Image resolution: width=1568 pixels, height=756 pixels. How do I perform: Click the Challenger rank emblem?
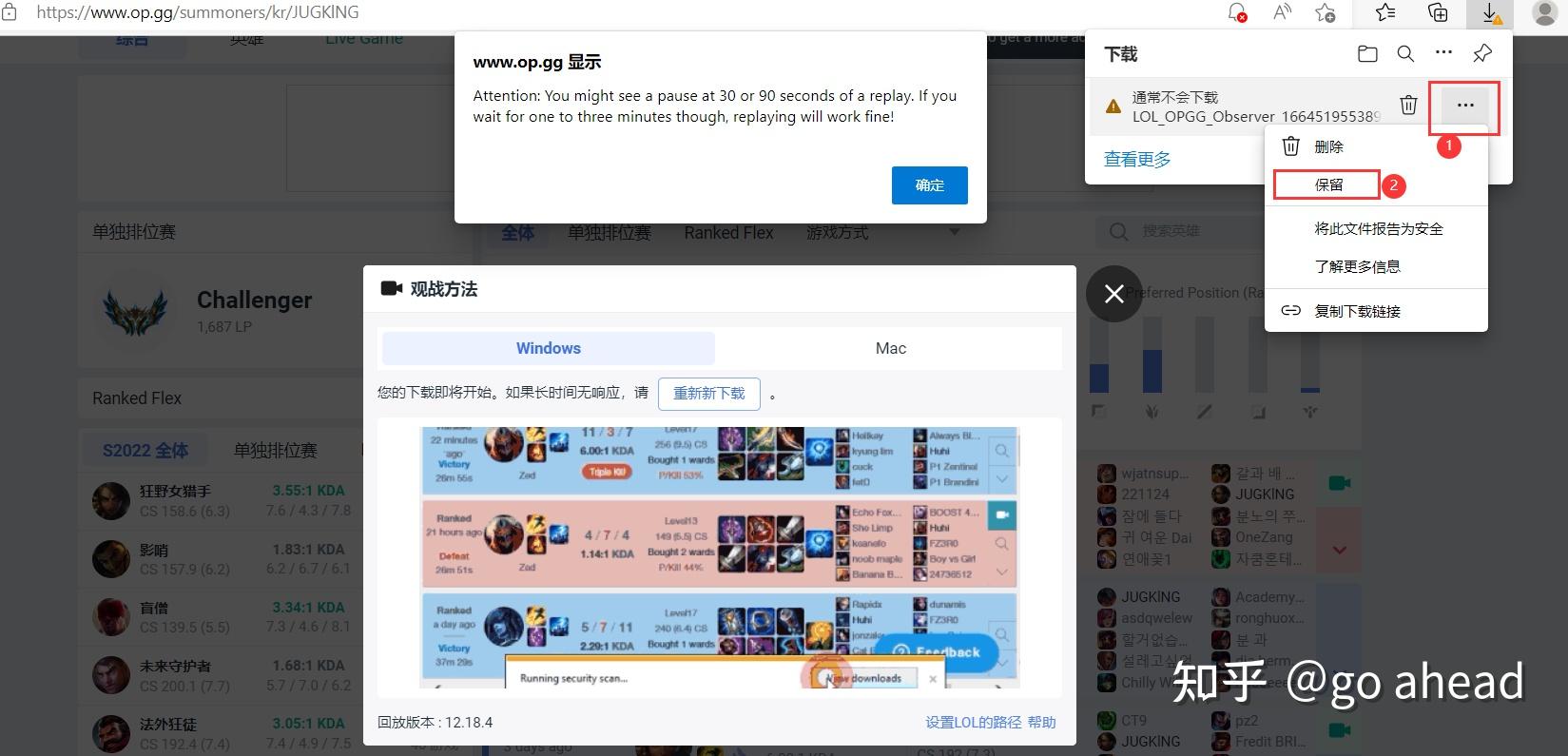(135, 310)
